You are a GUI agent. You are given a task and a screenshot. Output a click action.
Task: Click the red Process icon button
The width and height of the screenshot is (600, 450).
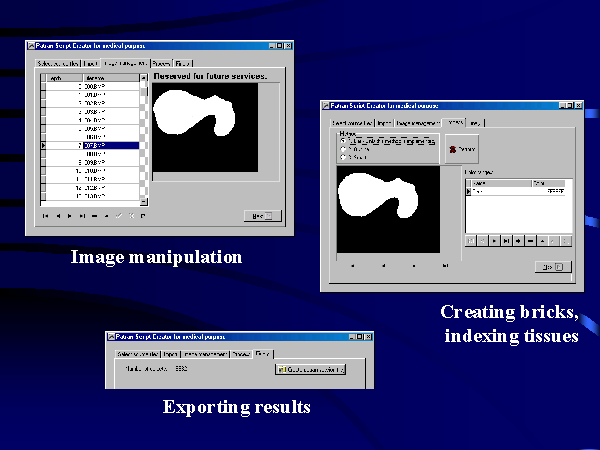[454, 148]
